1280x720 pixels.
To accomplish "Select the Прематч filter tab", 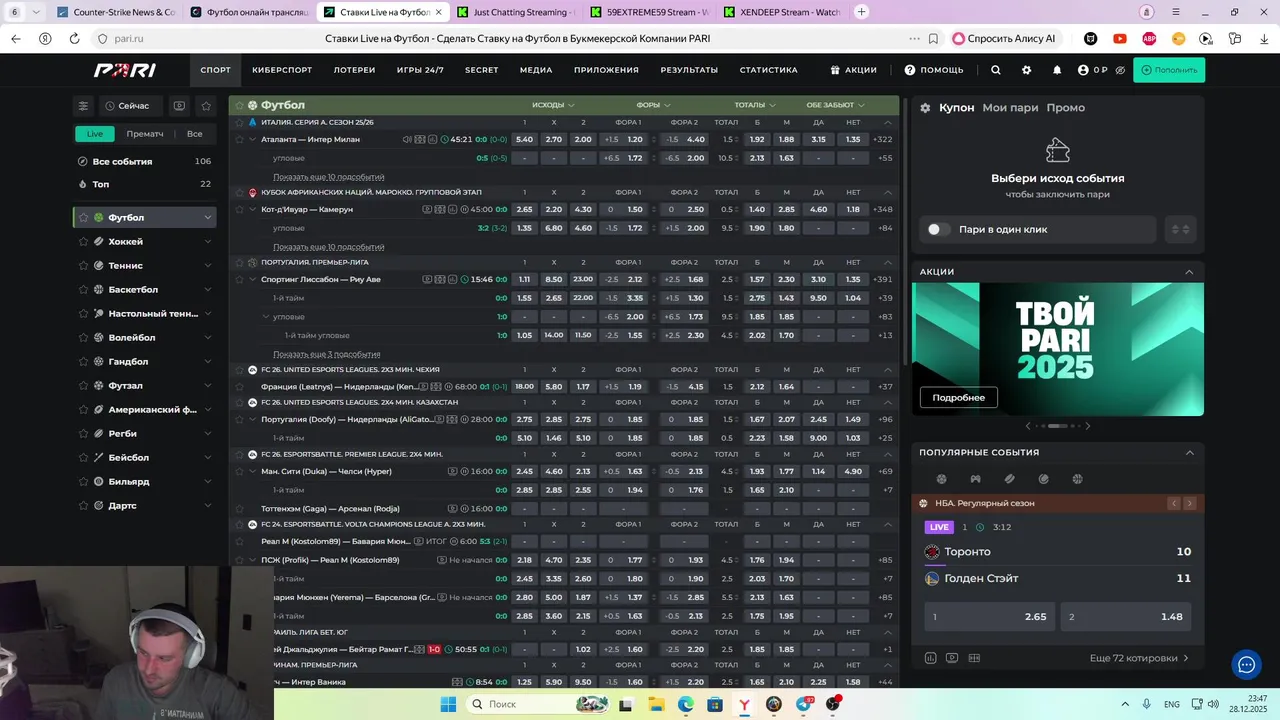I will pos(145,134).
